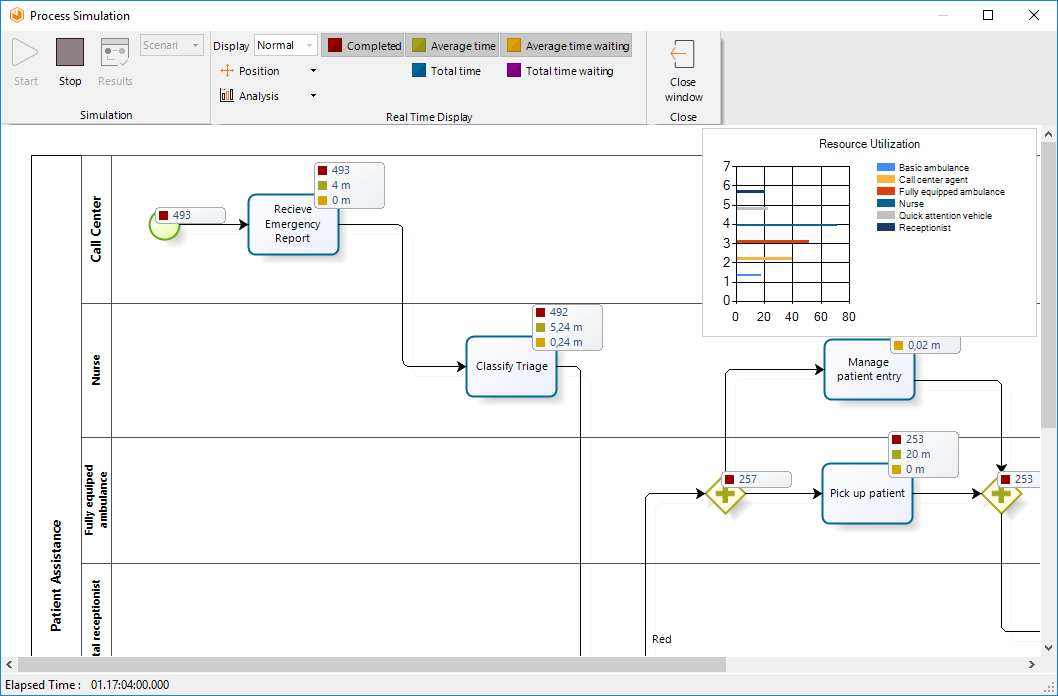
Task: Click the 5,24 m average time value
Action: 566,327
